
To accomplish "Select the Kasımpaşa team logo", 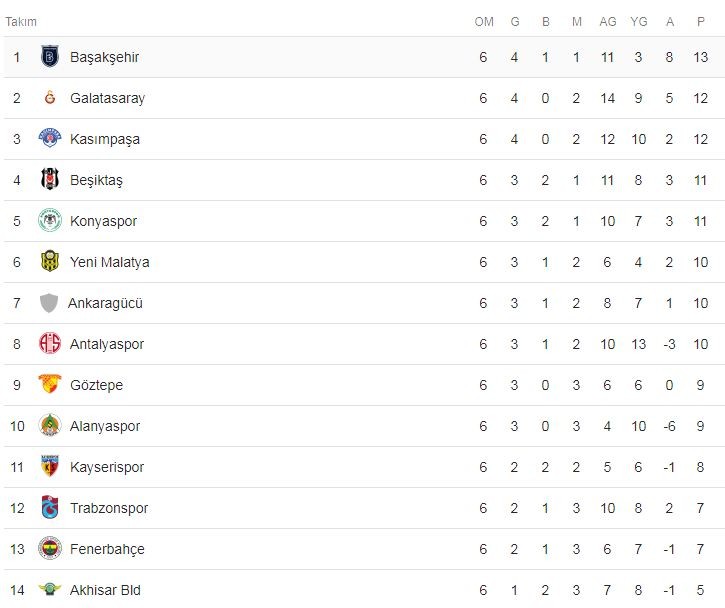I will click(49, 139).
